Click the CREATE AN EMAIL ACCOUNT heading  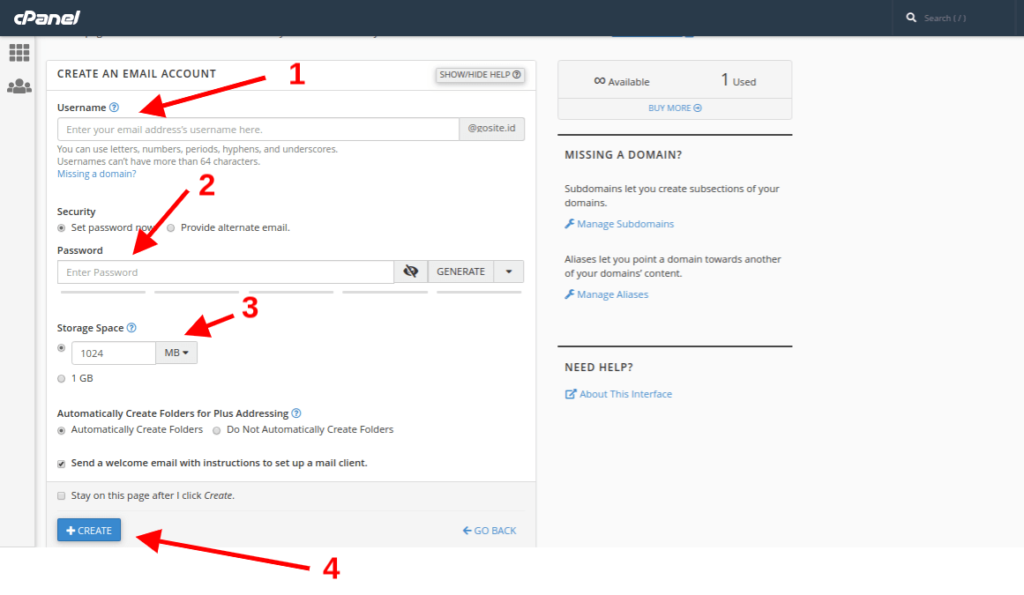click(x=136, y=74)
